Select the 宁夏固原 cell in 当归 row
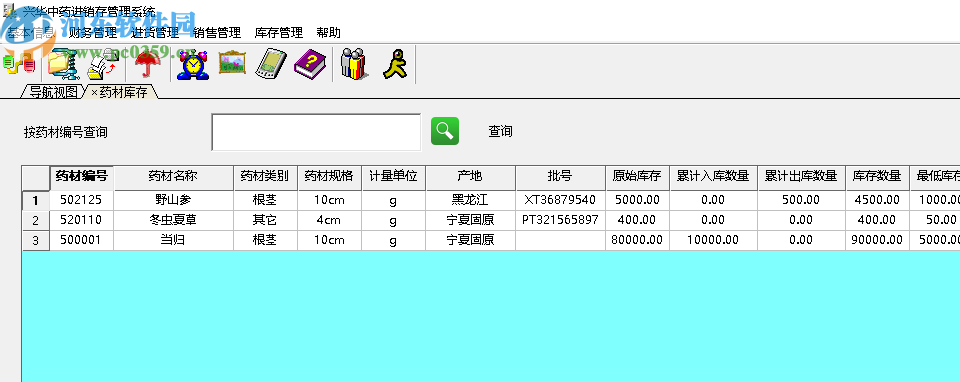960x382 pixels. (x=470, y=241)
